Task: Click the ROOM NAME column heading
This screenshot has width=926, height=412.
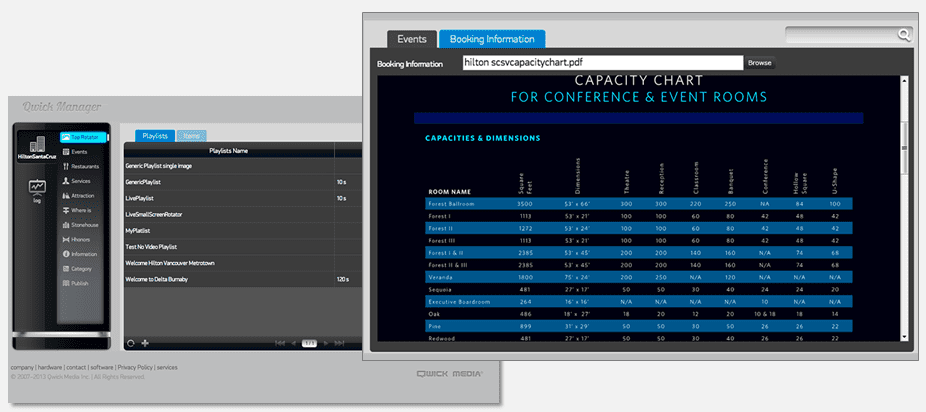Action: 449,192
